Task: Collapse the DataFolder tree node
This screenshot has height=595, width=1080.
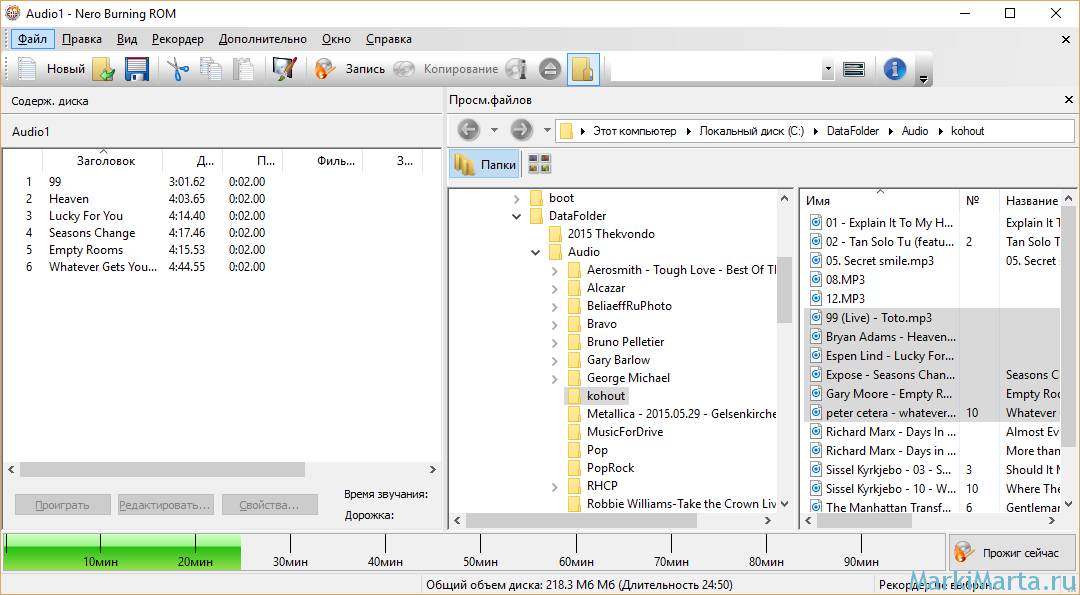Action: [517, 216]
